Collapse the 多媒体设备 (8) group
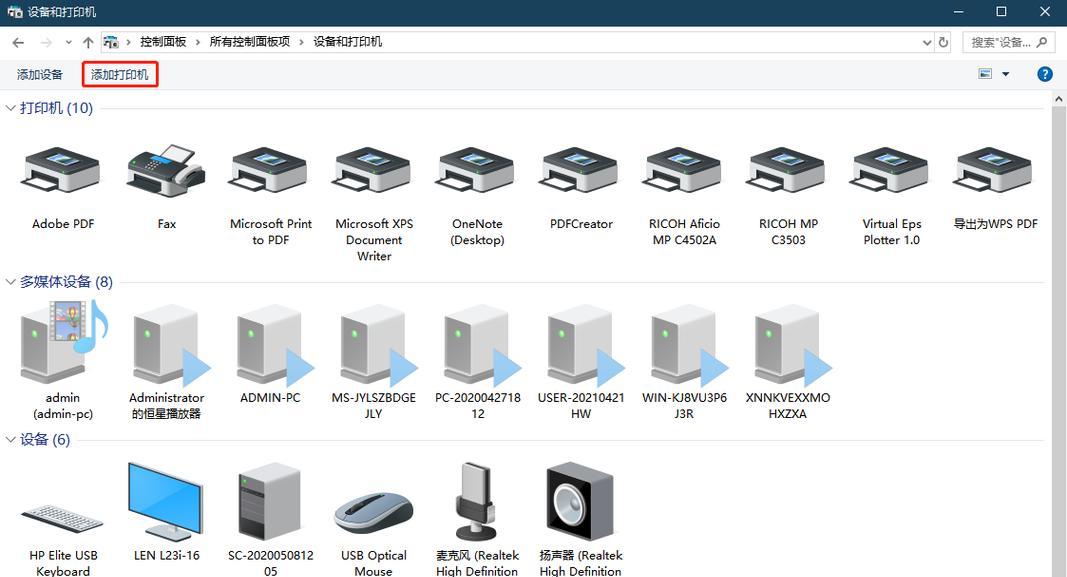 10,282
